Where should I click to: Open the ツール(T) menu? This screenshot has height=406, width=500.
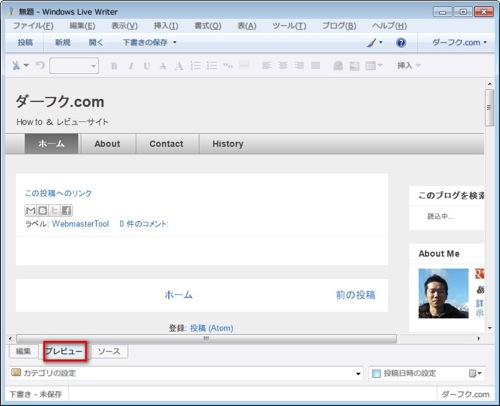click(289, 26)
